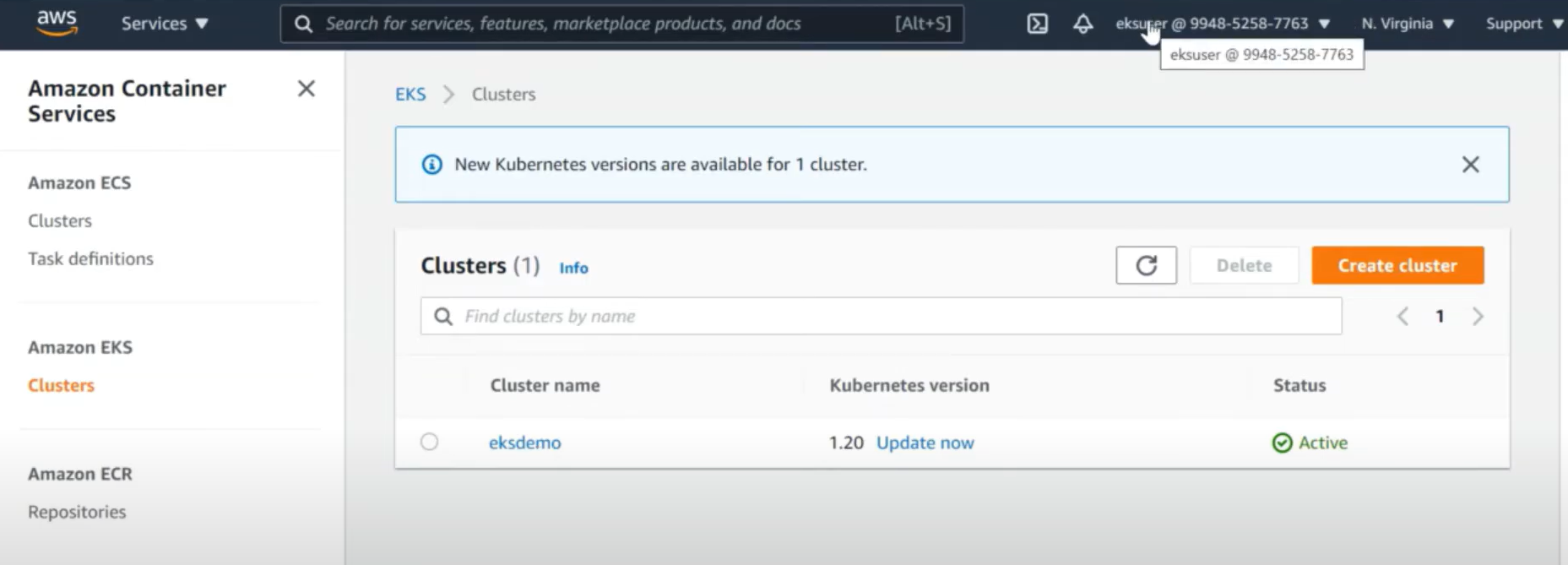Click the EKS breadcrumb link

pyautogui.click(x=410, y=94)
